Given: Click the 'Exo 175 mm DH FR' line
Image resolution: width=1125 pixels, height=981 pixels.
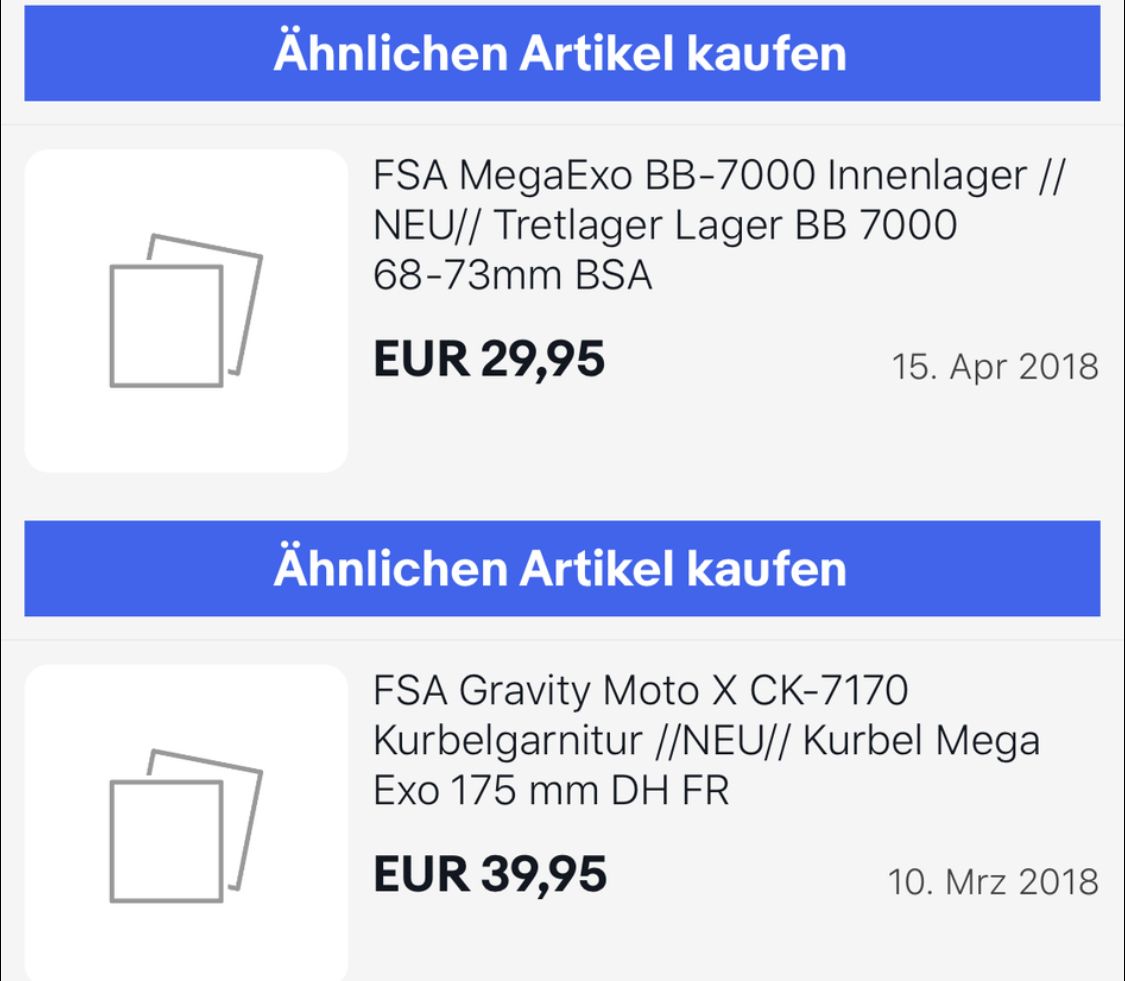Looking at the screenshot, I should [551, 791].
